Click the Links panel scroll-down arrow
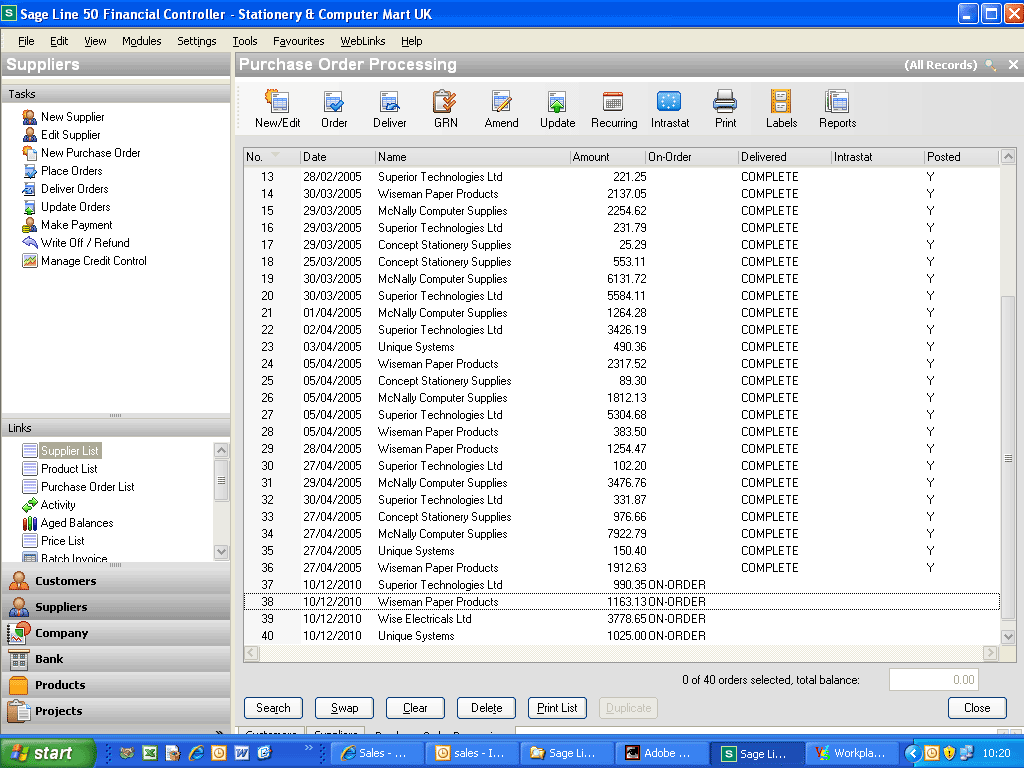Screen dimensions: 1024x768 (221, 552)
